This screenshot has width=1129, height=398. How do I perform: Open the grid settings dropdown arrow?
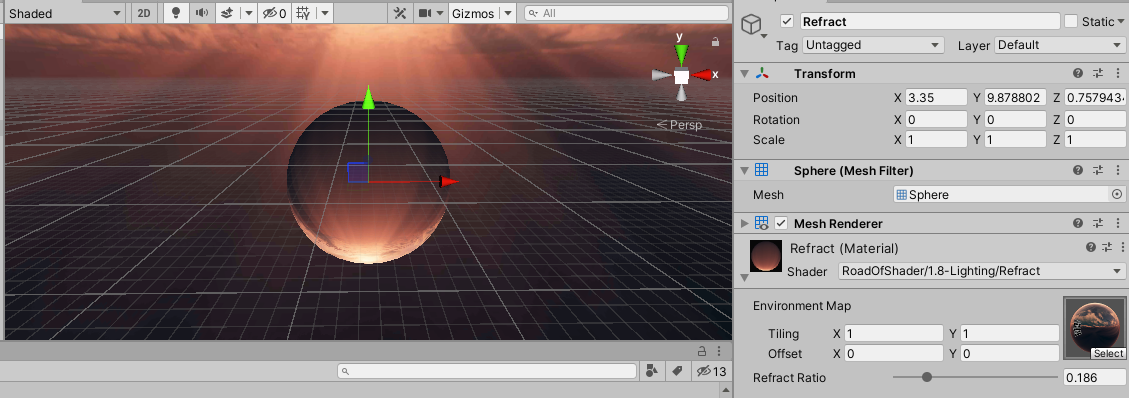pos(325,13)
